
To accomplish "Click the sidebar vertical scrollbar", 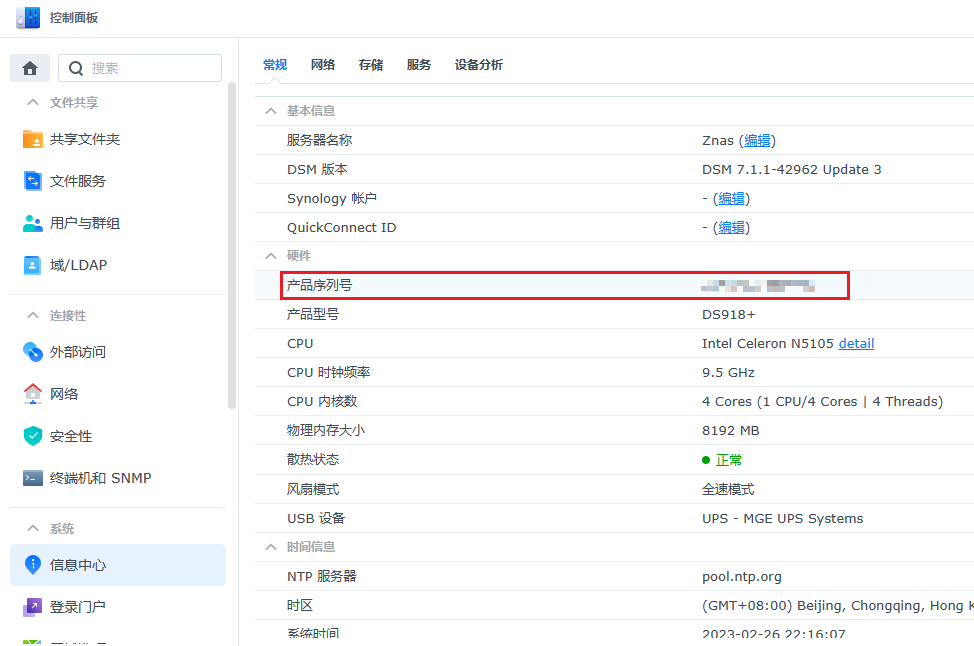I will 232,245.
